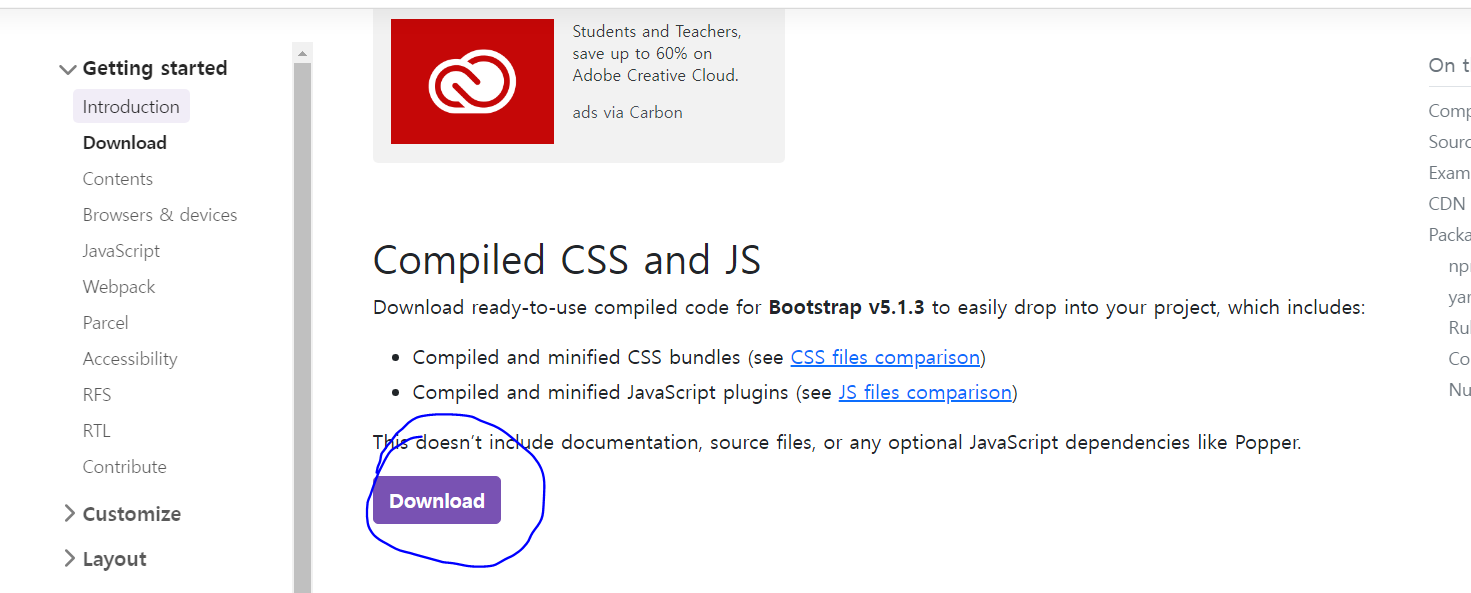The height and width of the screenshot is (593, 1471).
Task: Open the CSS files comparison link
Action: point(885,357)
